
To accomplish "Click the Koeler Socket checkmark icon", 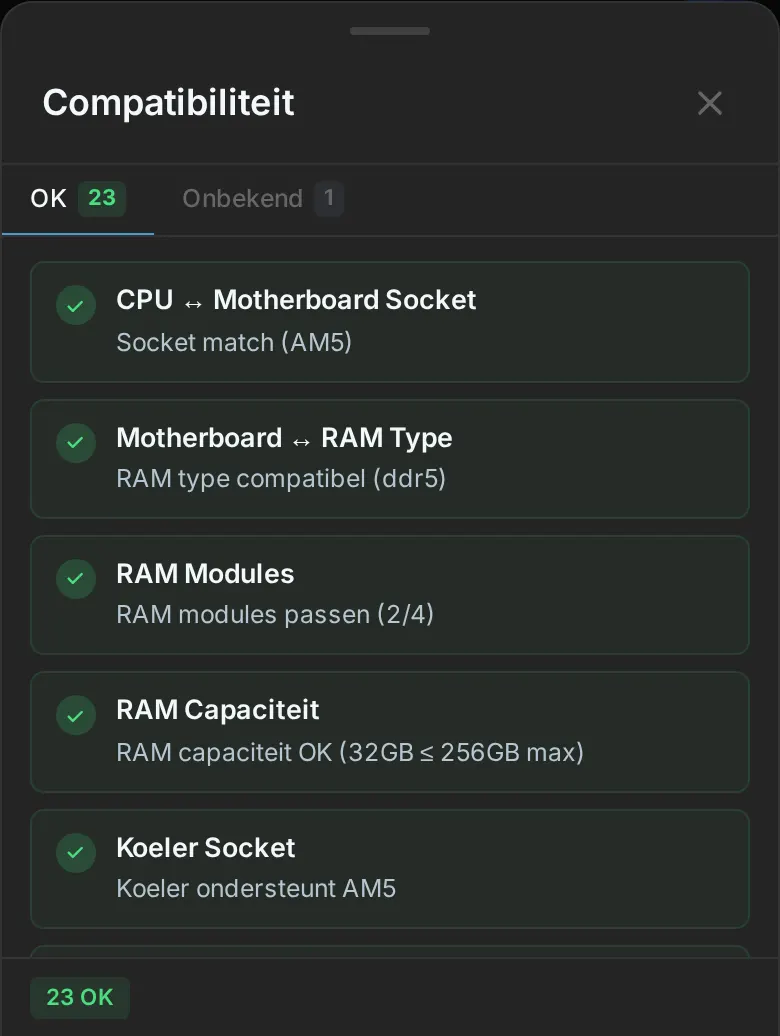I will point(76,852).
